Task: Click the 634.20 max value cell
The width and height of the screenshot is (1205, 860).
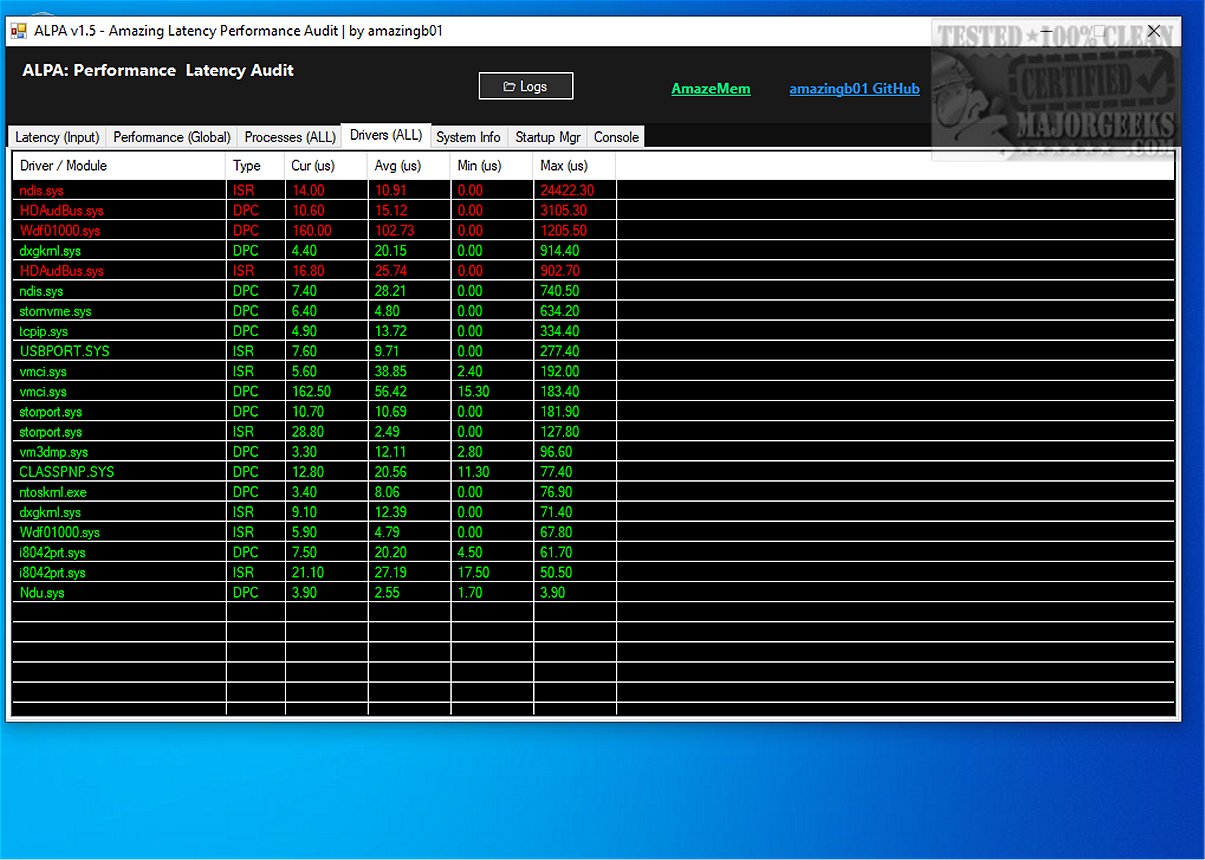Action: coord(575,311)
